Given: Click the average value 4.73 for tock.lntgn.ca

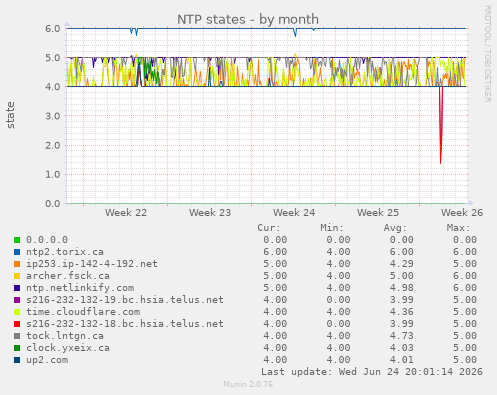Looking at the screenshot, I should pyautogui.click(x=402, y=336).
